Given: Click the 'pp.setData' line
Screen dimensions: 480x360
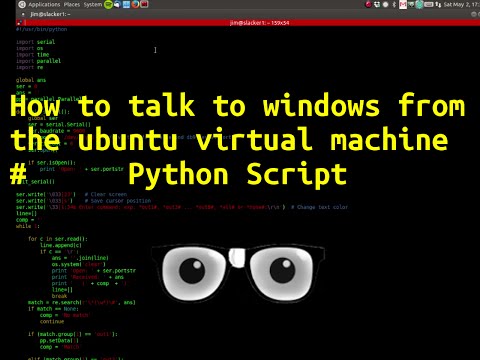Looking at the screenshot, I should tap(59, 340).
